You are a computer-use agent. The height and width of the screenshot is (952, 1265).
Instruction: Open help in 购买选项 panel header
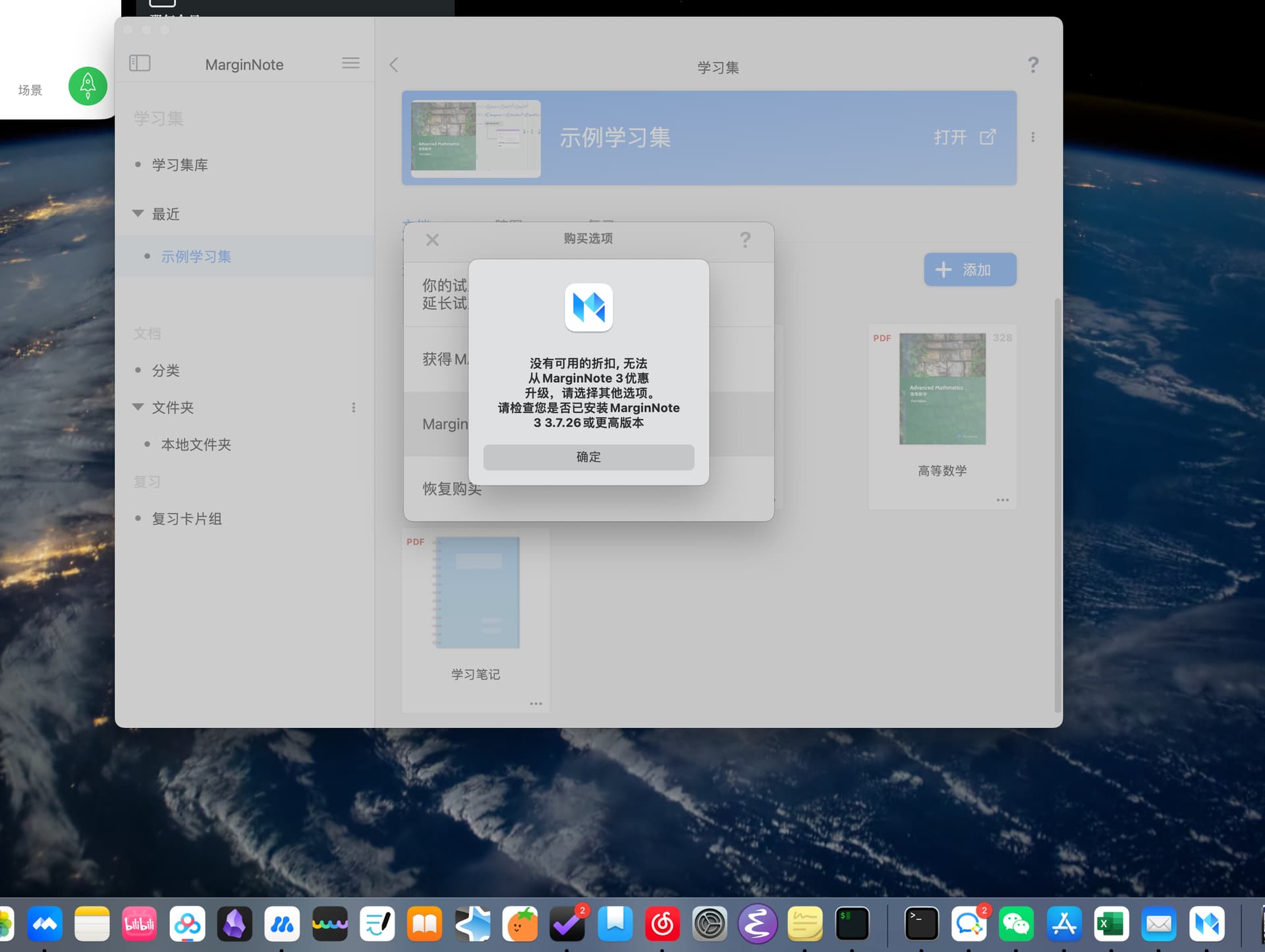pos(745,240)
